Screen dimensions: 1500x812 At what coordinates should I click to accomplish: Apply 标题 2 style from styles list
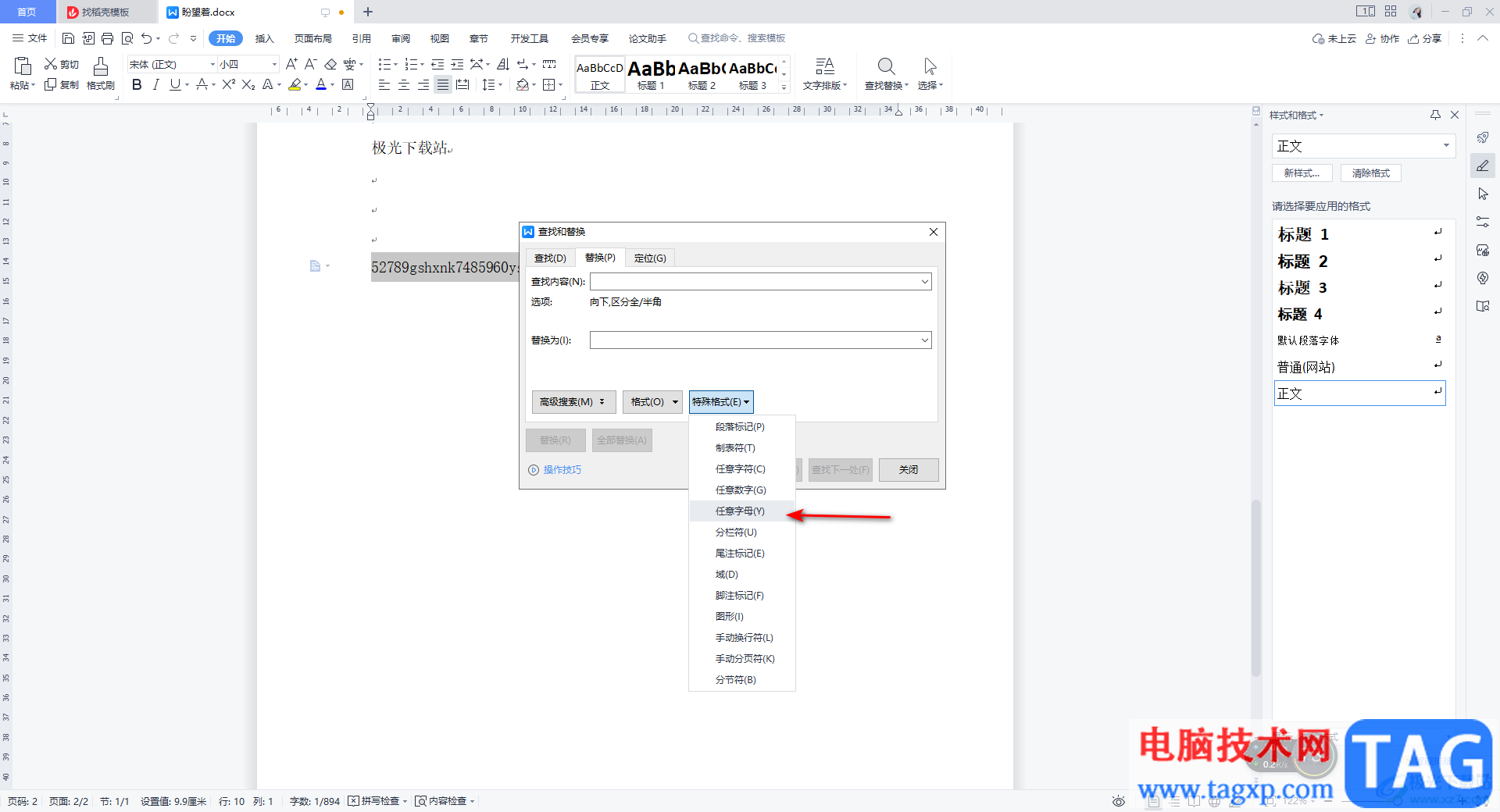[1359, 262]
